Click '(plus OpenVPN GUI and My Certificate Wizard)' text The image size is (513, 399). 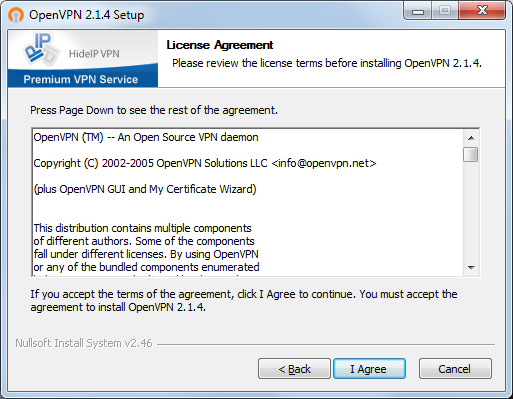point(145,189)
